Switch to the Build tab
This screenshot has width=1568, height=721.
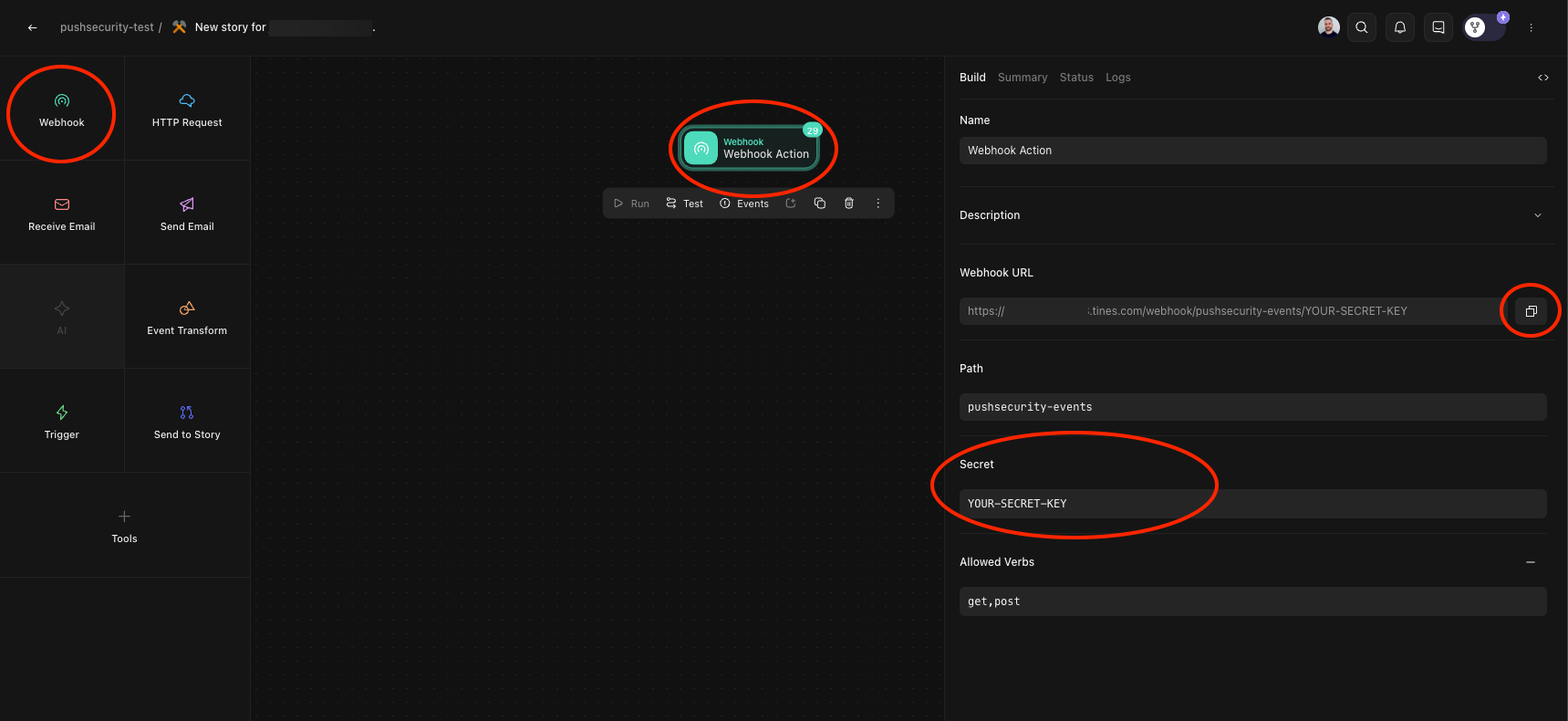tap(972, 78)
